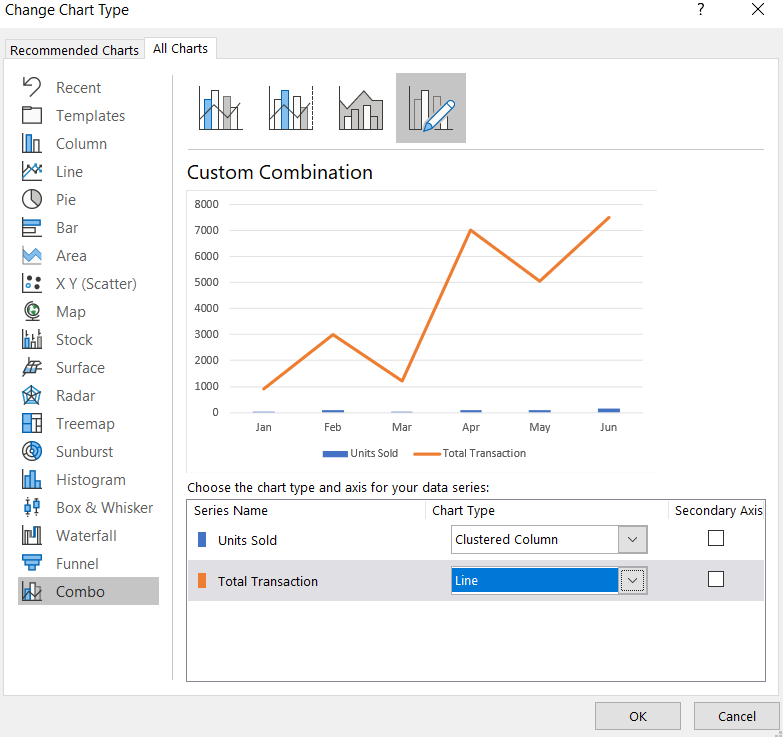Open the dialog Help question mark
The width and height of the screenshot is (783, 737).
click(x=701, y=11)
